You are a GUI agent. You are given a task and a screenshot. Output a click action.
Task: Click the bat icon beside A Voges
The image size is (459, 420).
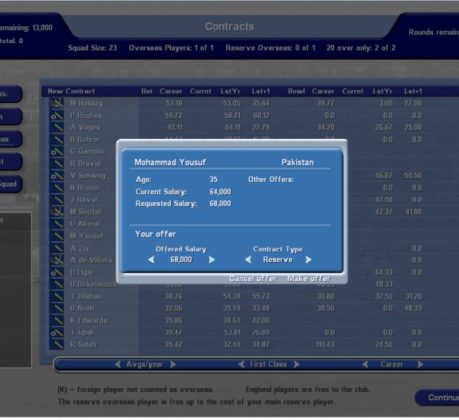57,127
